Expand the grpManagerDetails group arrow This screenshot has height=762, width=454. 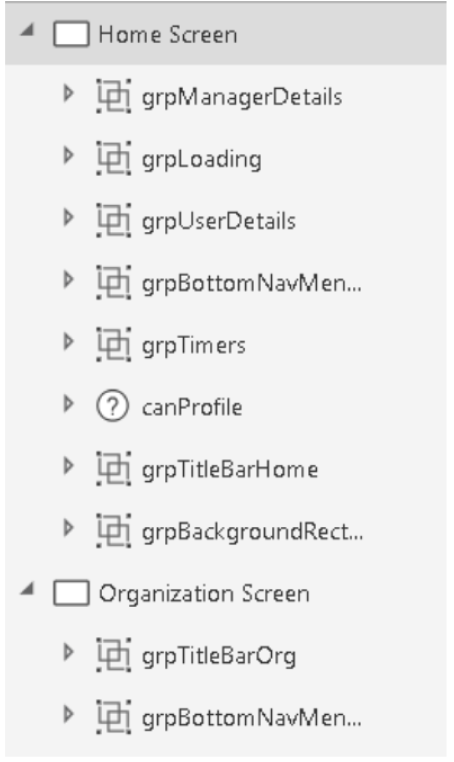pyautogui.click(x=69, y=93)
